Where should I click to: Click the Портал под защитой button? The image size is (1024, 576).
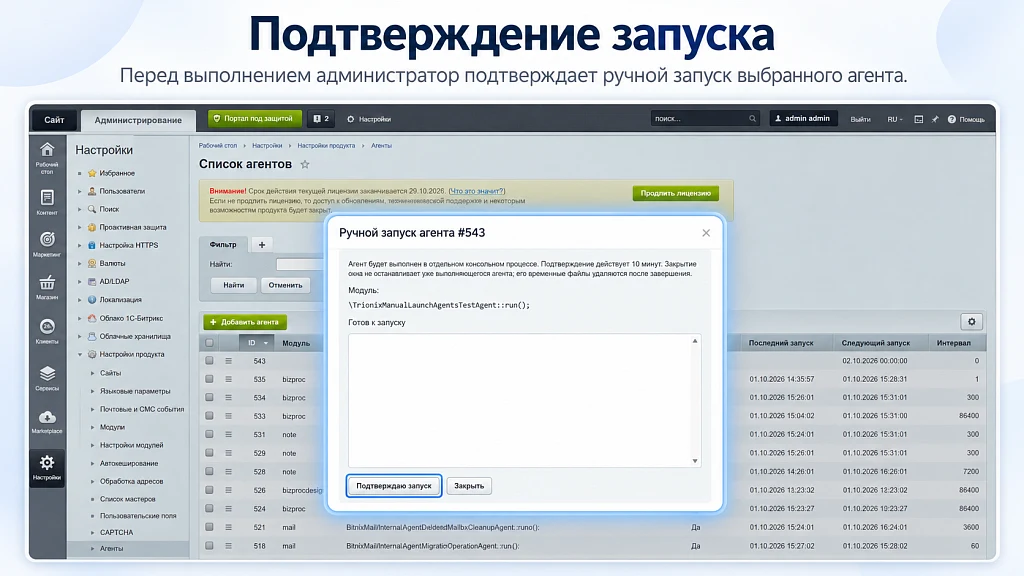coord(254,119)
